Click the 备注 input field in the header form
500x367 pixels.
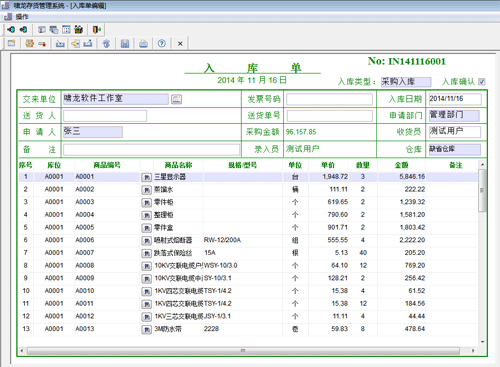point(151,149)
